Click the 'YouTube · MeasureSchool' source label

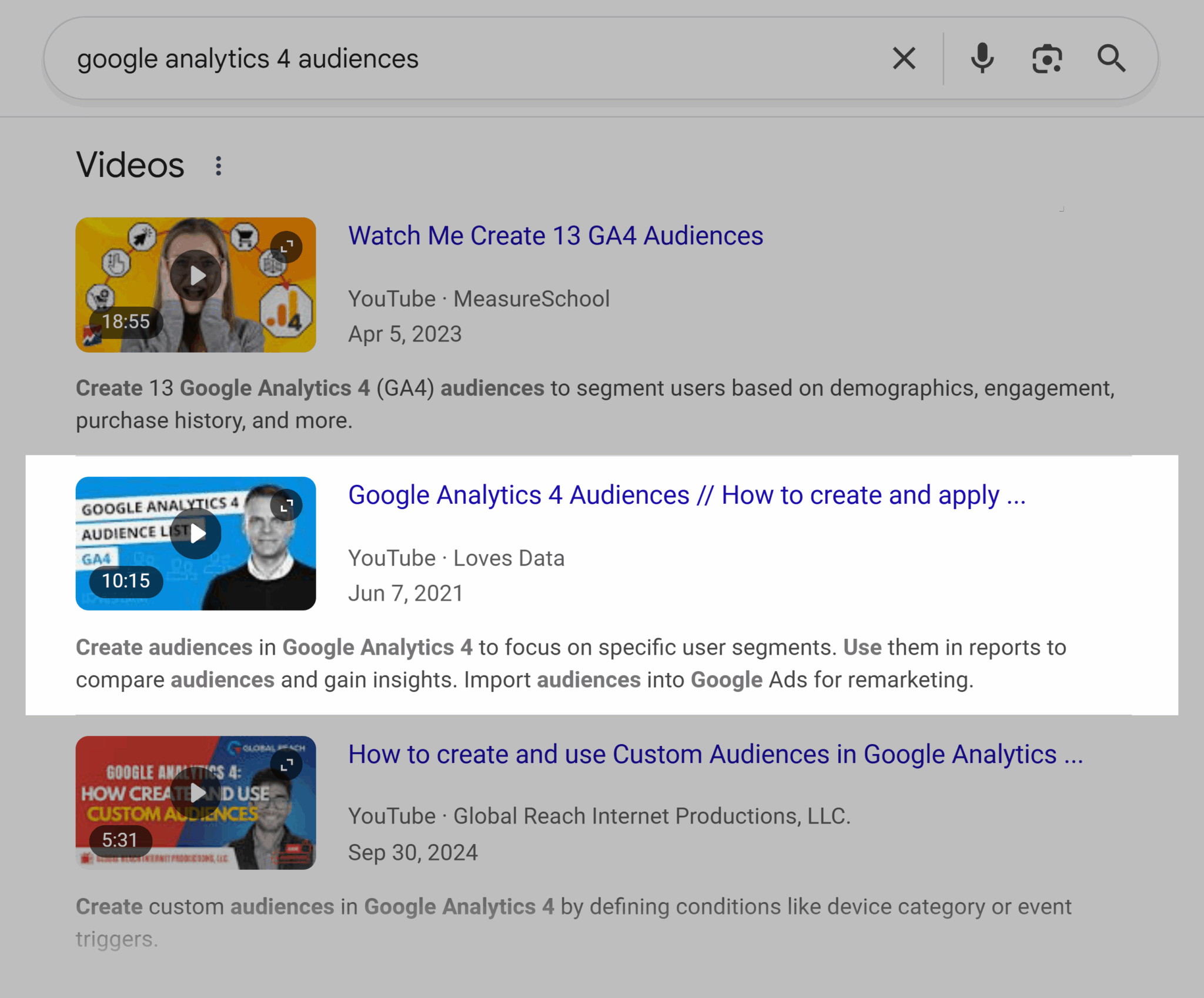(479, 299)
